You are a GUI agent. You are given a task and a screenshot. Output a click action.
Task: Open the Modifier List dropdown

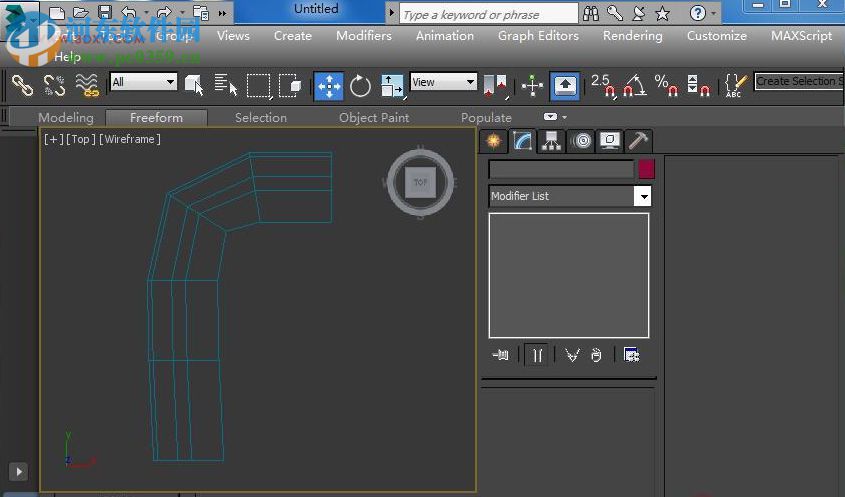[570, 196]
